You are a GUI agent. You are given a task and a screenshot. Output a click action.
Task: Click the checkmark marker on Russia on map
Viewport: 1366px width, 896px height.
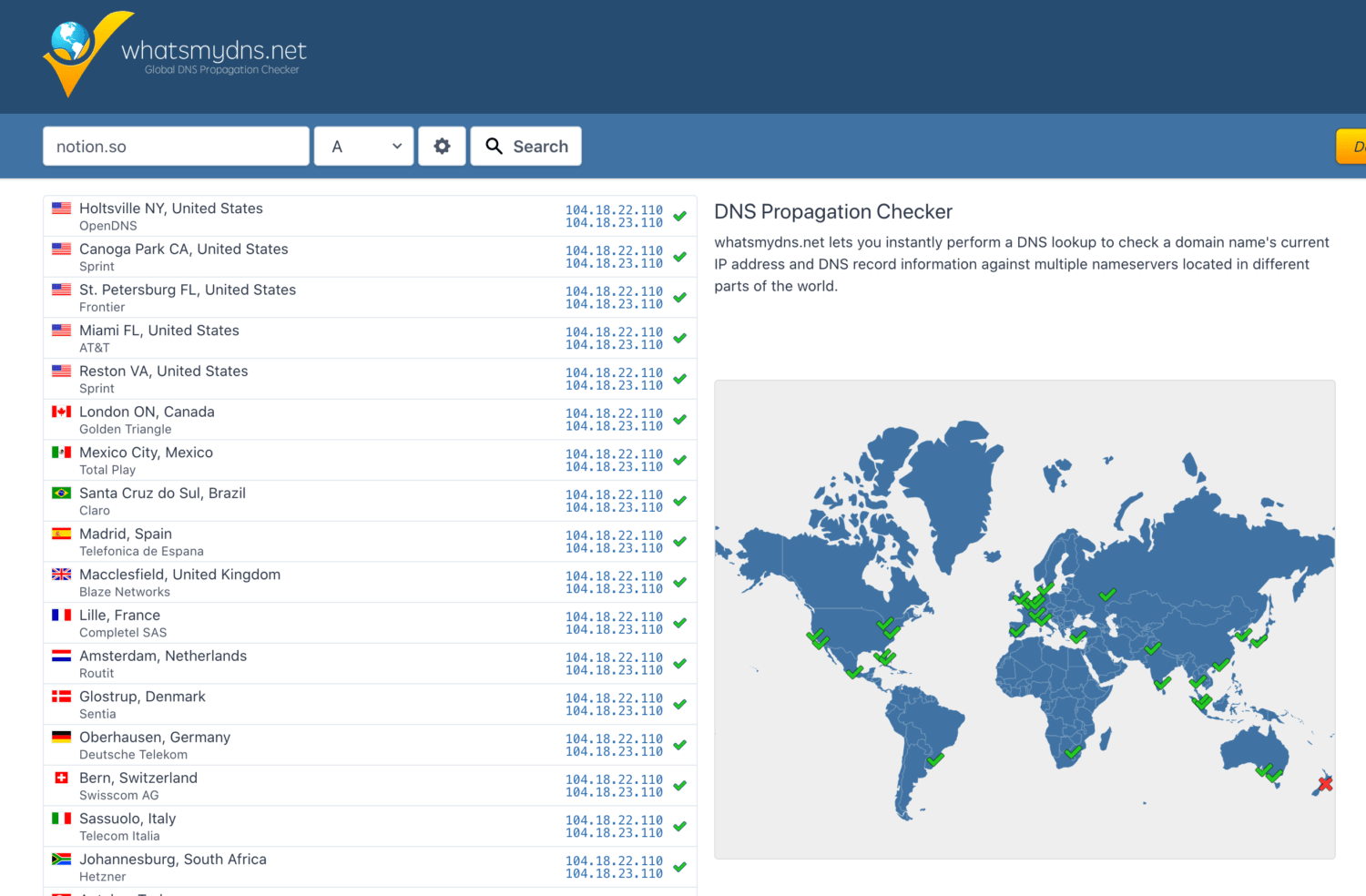click(x=1107, y=595)
